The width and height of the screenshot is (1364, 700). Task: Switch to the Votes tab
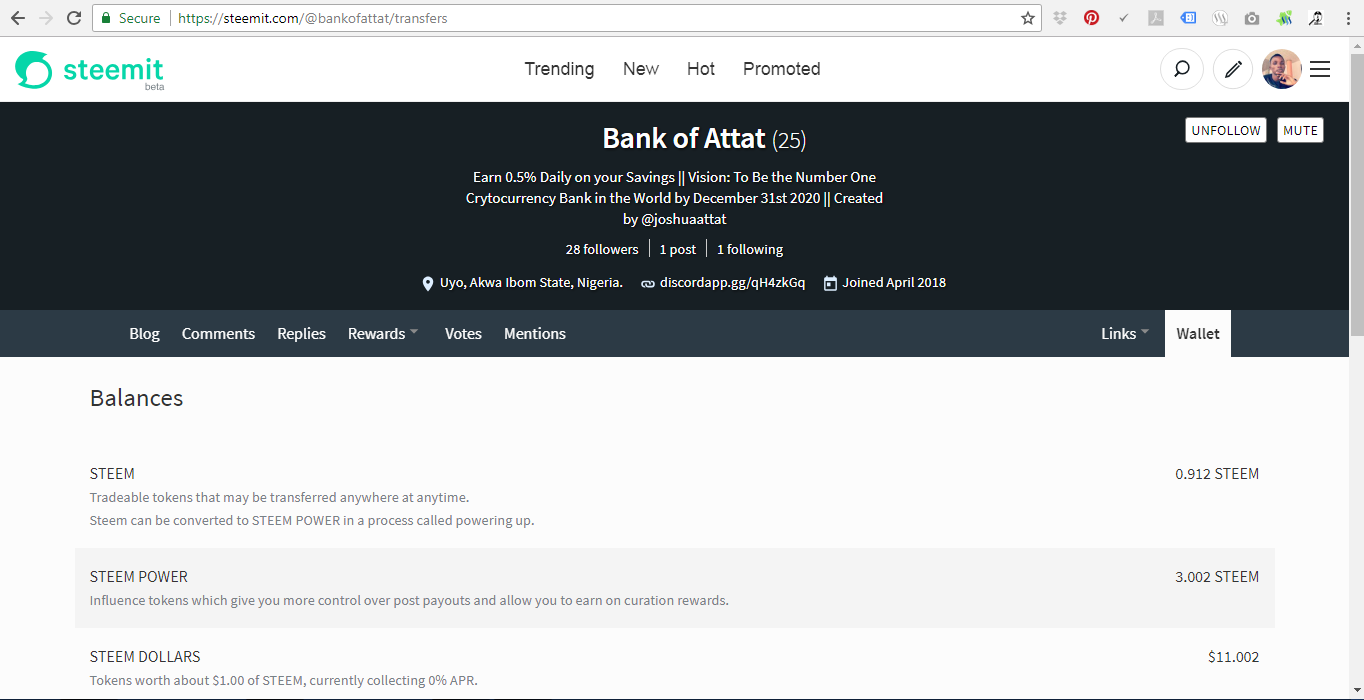[x=463, y=334]
